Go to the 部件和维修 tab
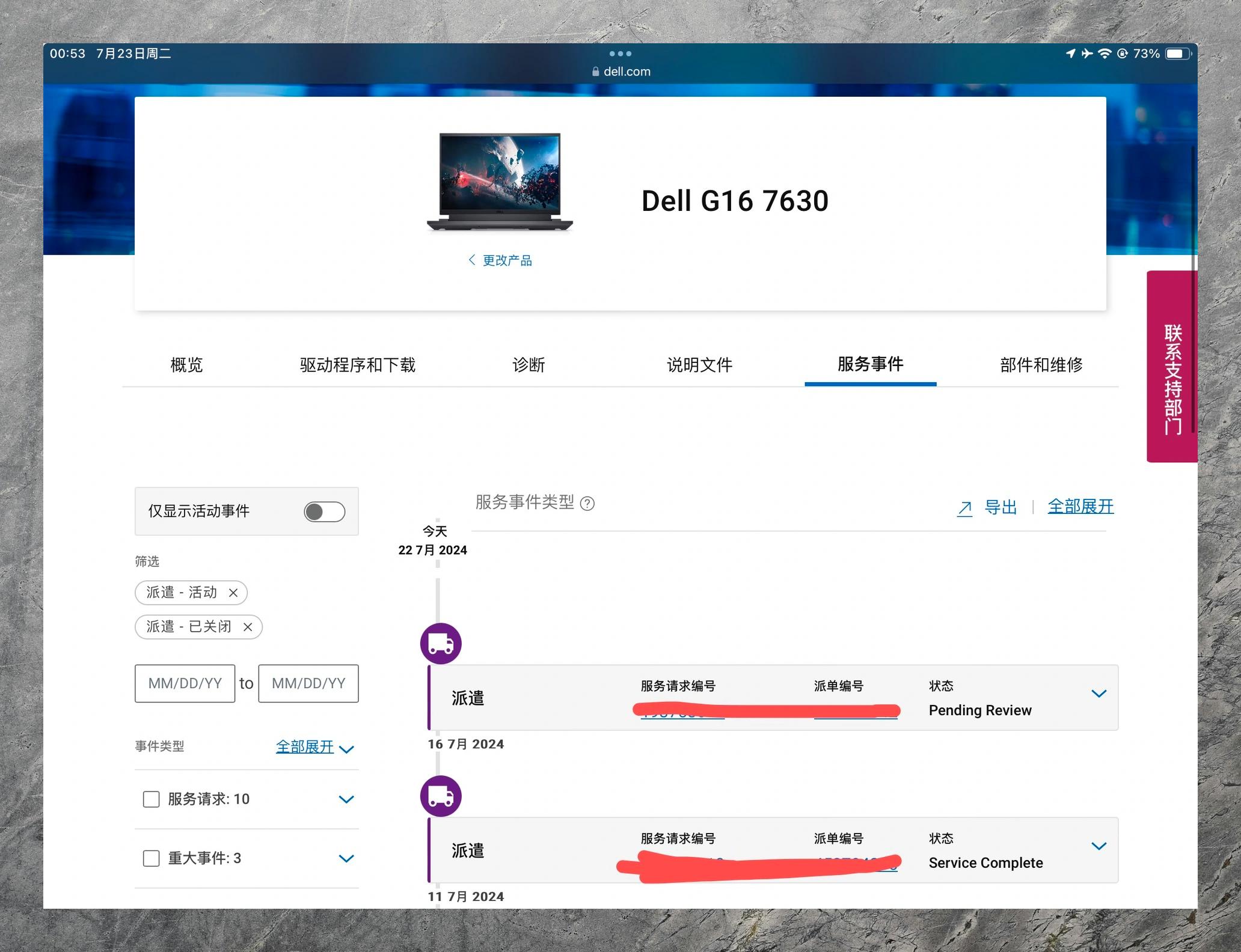Image resolution: width=1241 pixels, height=952 pixels. pos(1041,365)
